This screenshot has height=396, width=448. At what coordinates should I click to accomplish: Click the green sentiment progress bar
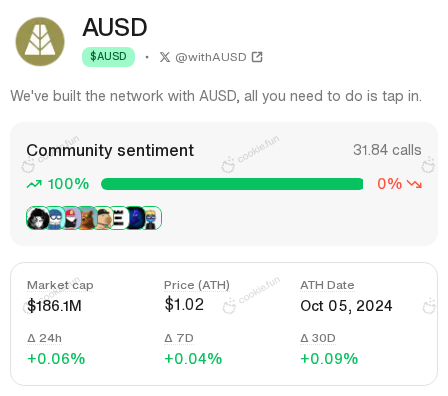pyautogui.click(x=232, y=184)
